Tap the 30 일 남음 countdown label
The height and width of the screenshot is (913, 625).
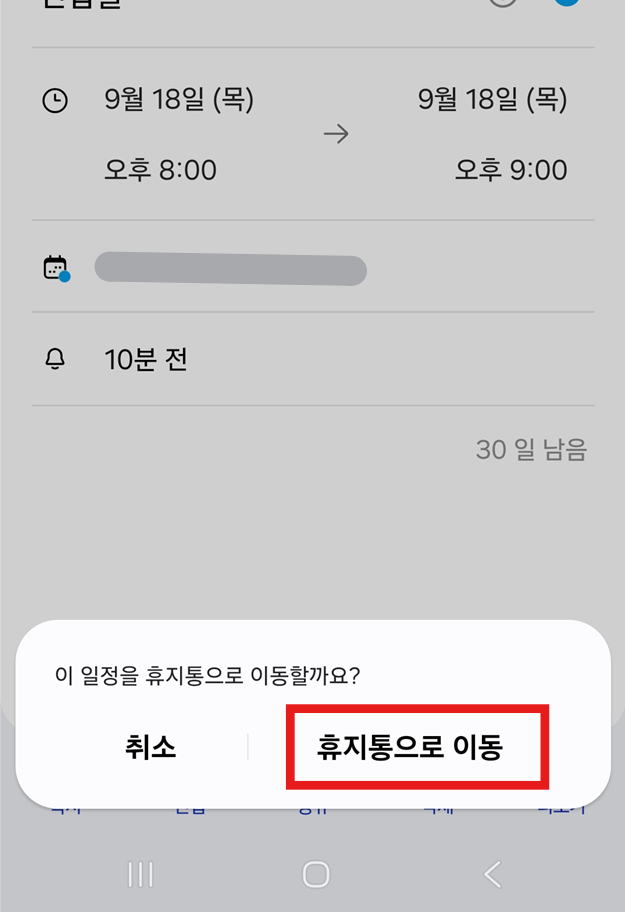(529, 450)
